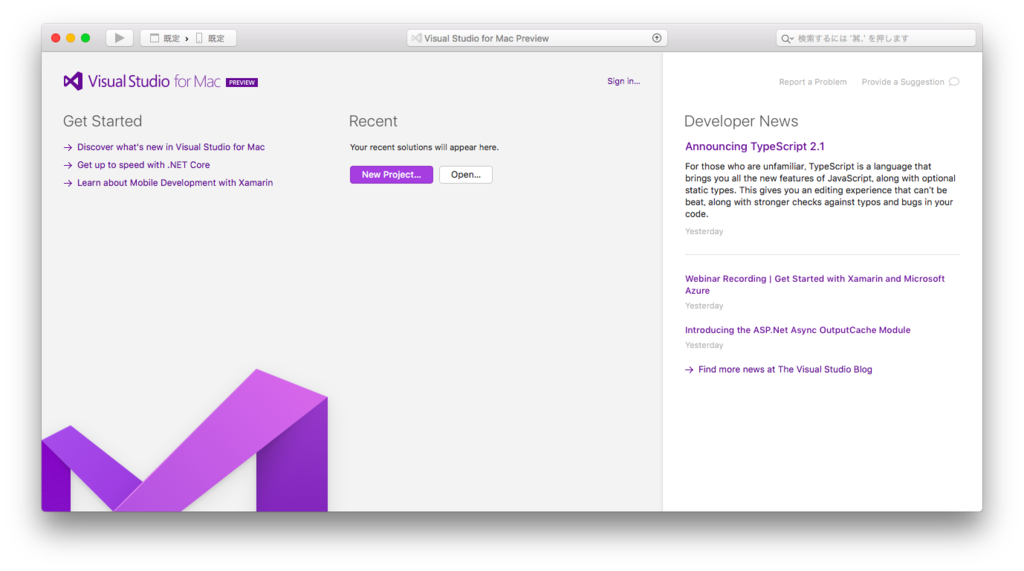Click the Visual Studio logo in the status bar
The image size is (1024, 571).
[x=416, y=38]
